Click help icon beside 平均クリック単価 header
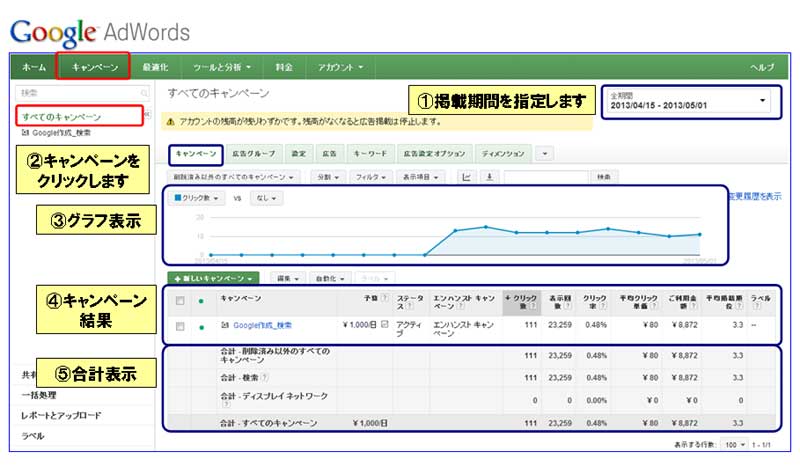 pyautogui.click(x=654, y=306)
